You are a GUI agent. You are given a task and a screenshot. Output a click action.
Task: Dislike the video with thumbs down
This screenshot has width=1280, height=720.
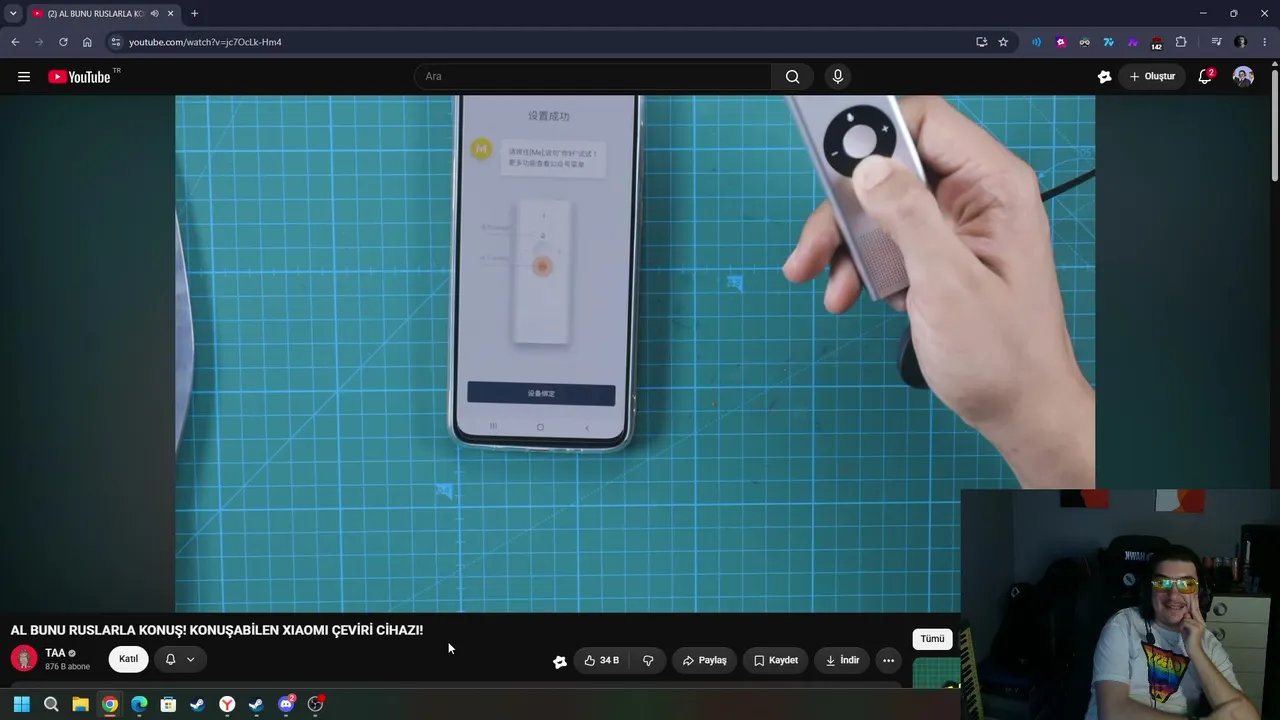click(648, 660)
